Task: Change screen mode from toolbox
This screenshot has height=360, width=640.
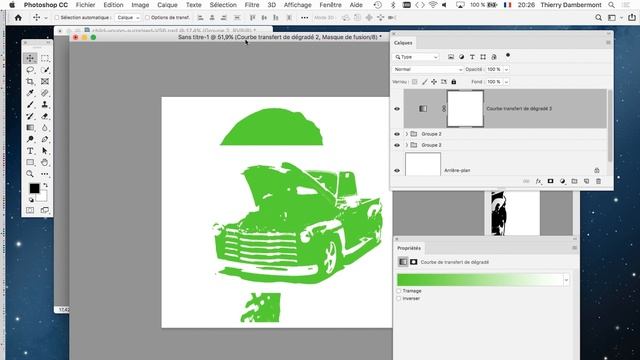Action: click(x=44, y=210)
